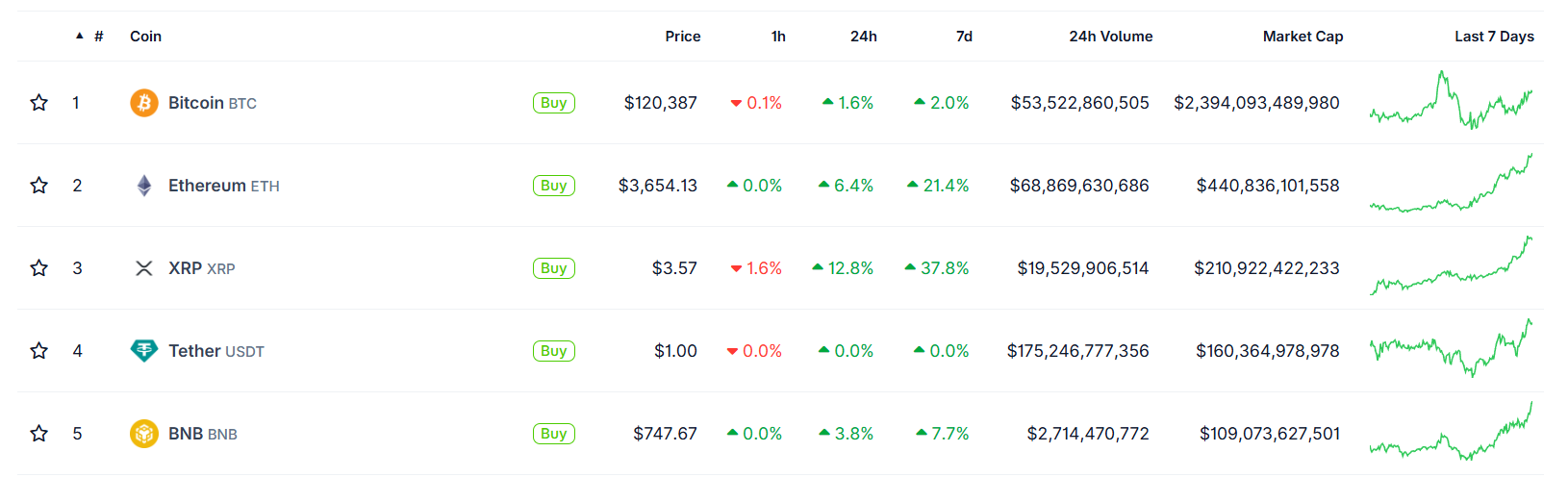This screenshot has width=1568, height=477.
Task: Star Tether as a favorite
Action: 39,351
